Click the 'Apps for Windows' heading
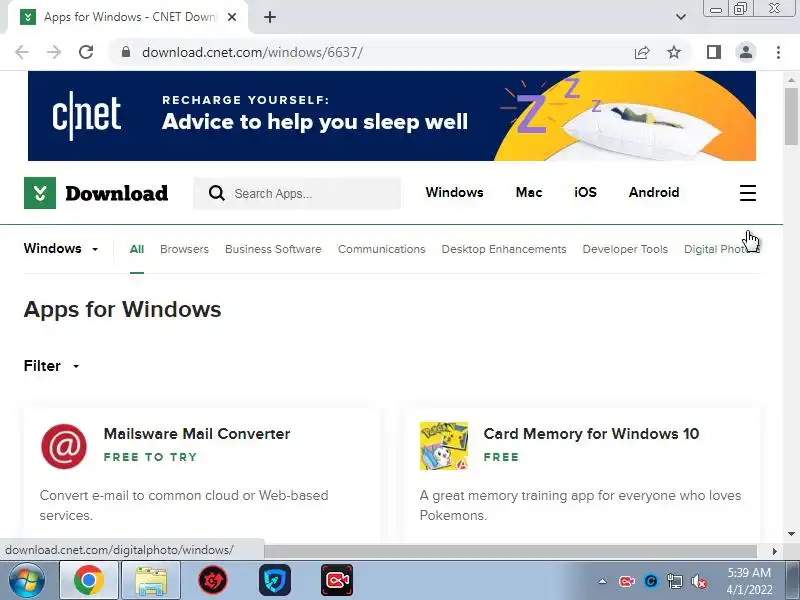 point(122,309)
